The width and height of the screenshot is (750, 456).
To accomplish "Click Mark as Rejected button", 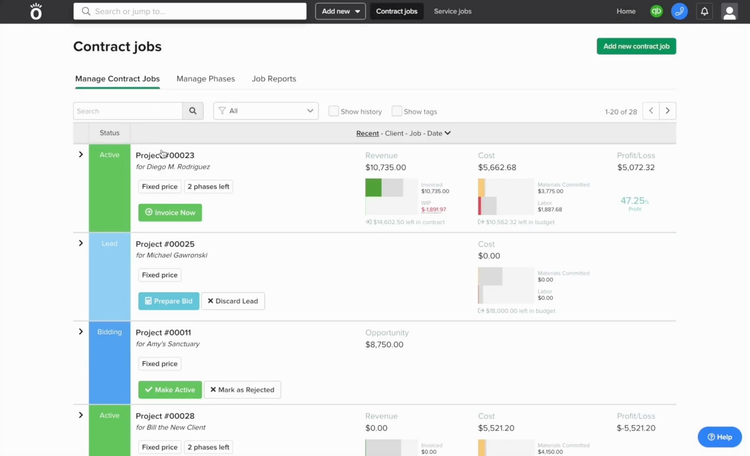I will (243, 389).
